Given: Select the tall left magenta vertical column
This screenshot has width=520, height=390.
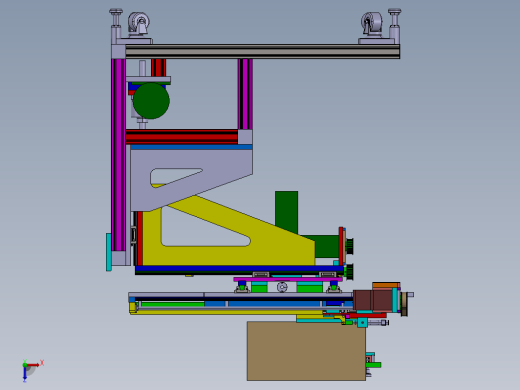Looking at the screenshot, I should click(x=118, y=155).
